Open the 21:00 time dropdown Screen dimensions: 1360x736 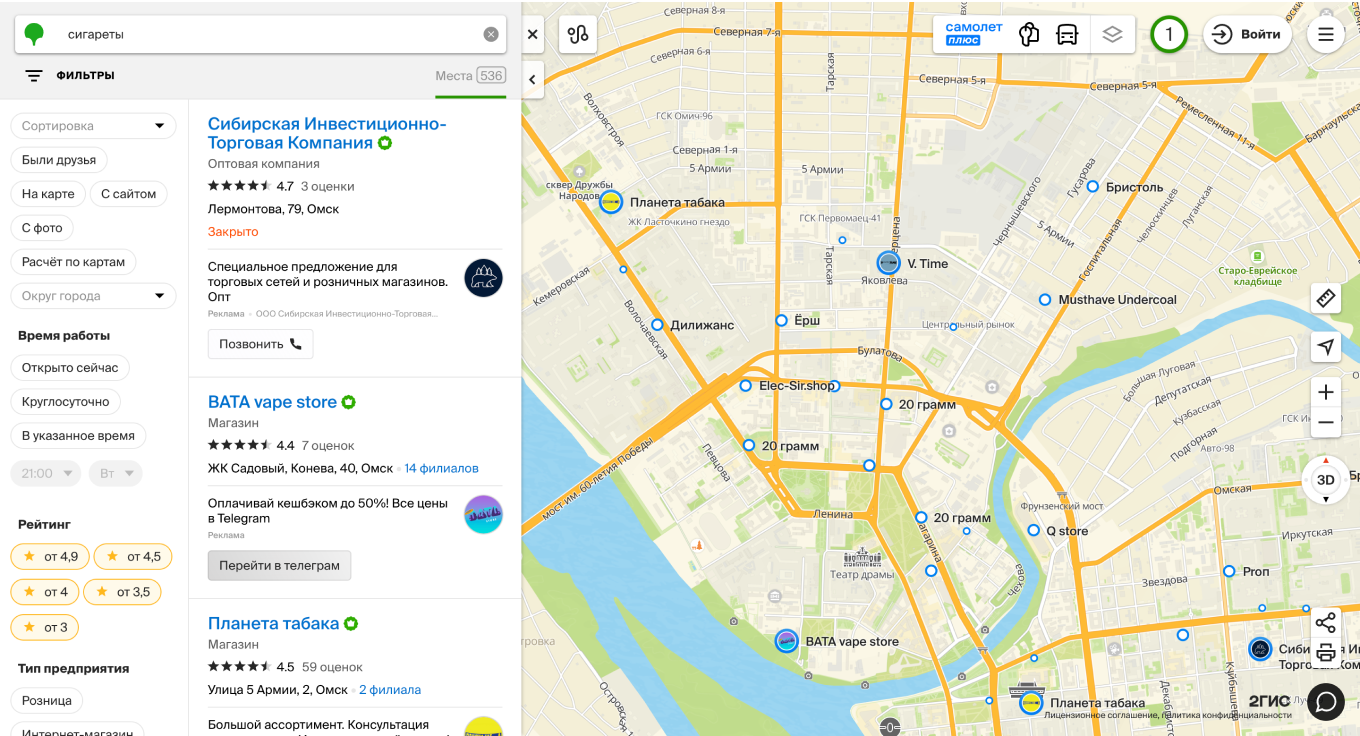coord(46,473)
